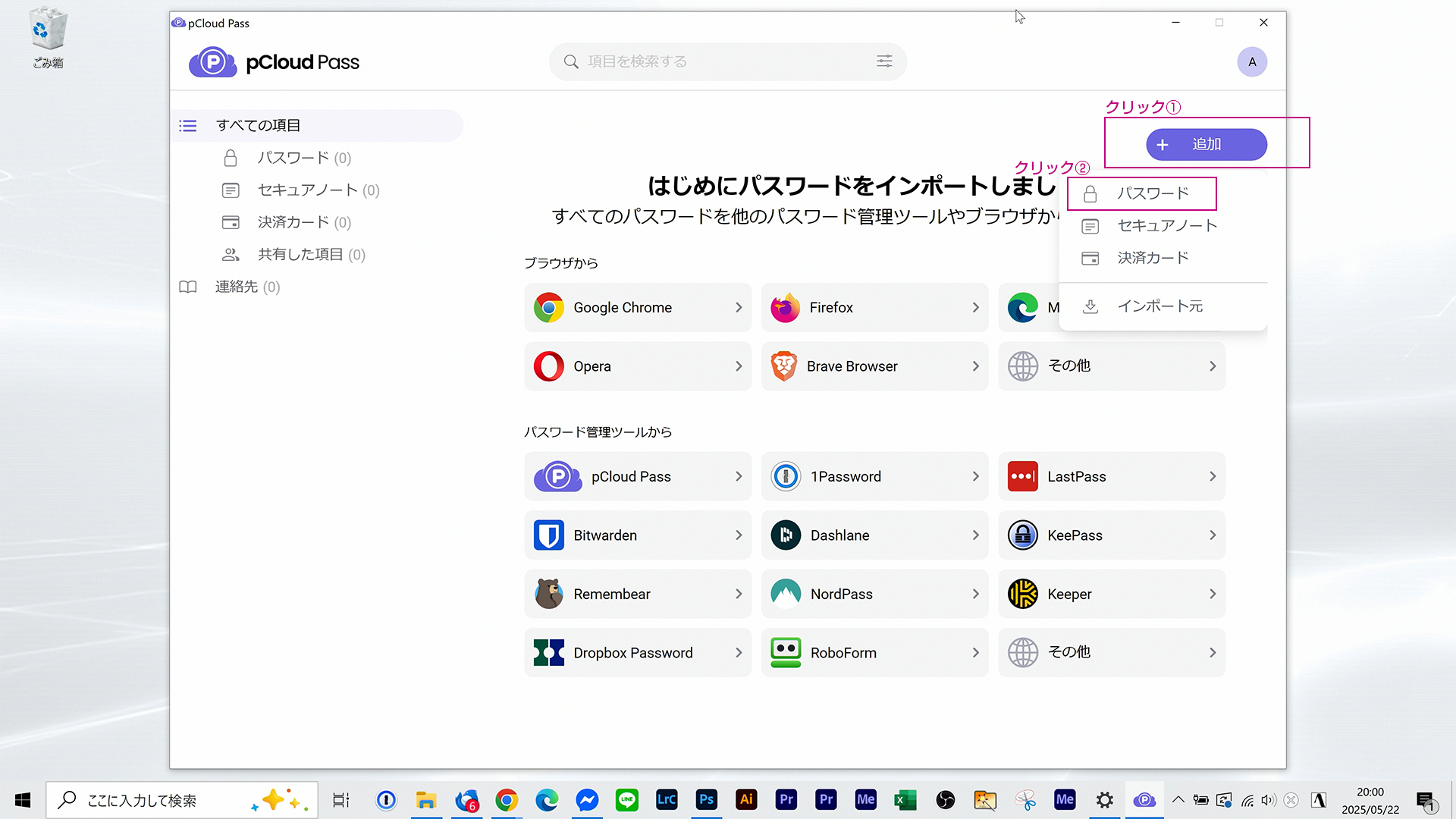Click the KeePass lock icon

click(x=1022, y=535)
